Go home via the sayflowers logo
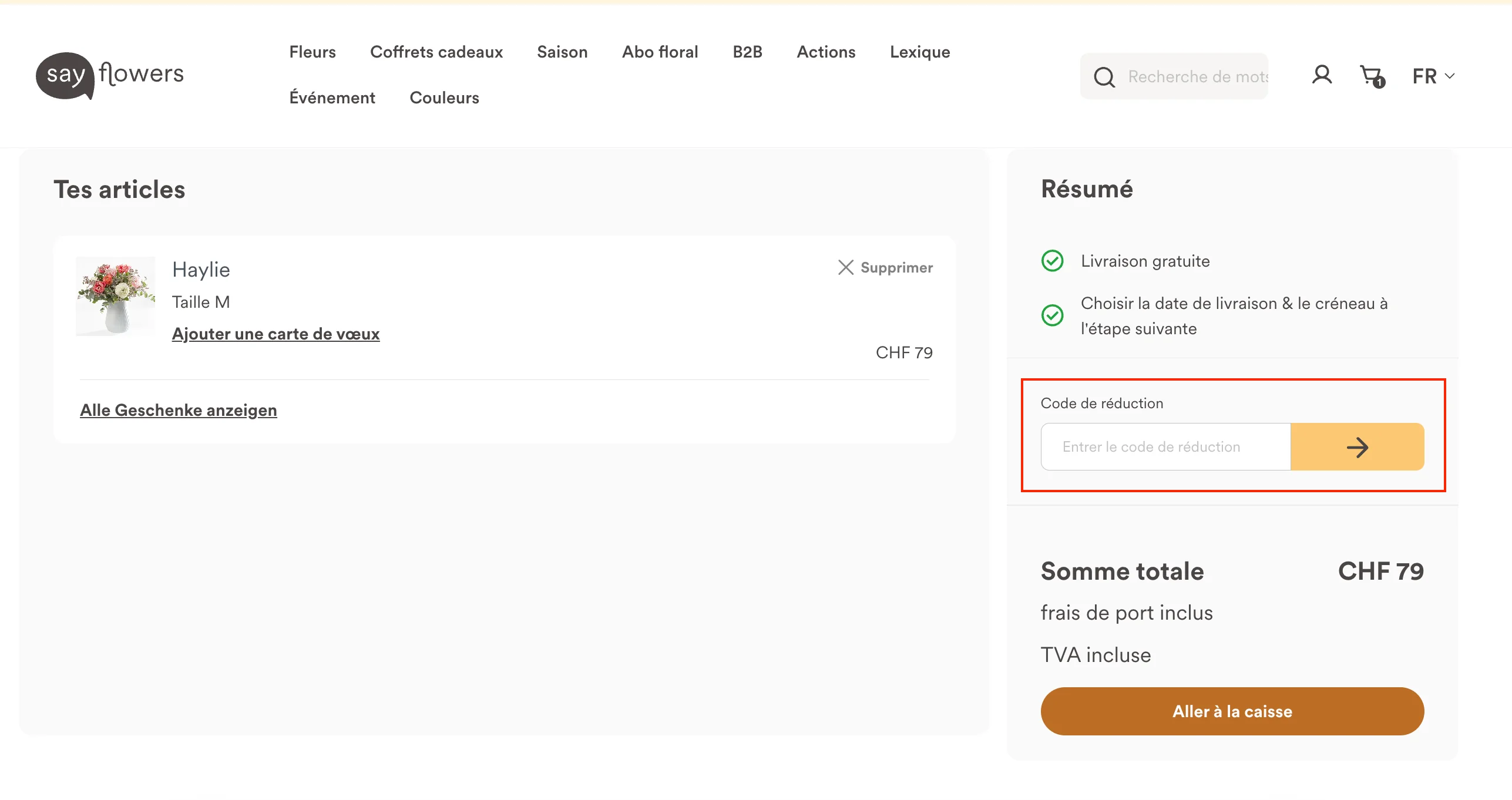Viewport: 1512px width, 800px height. click(109, 75)
